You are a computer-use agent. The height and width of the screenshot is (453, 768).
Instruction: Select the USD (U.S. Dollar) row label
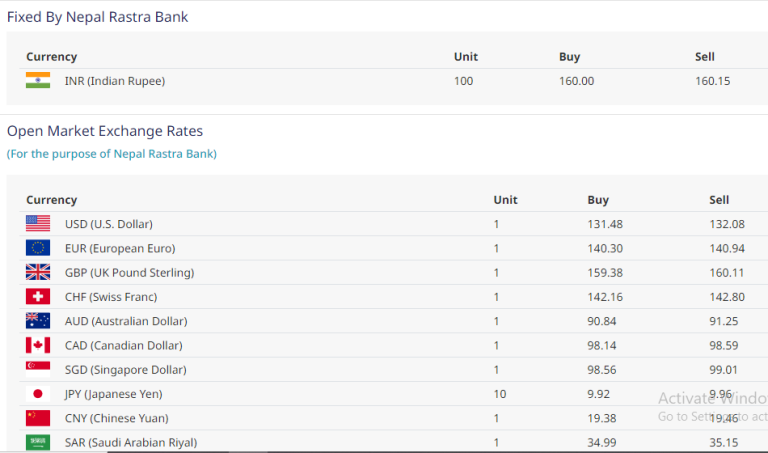(x=108, y=224)
